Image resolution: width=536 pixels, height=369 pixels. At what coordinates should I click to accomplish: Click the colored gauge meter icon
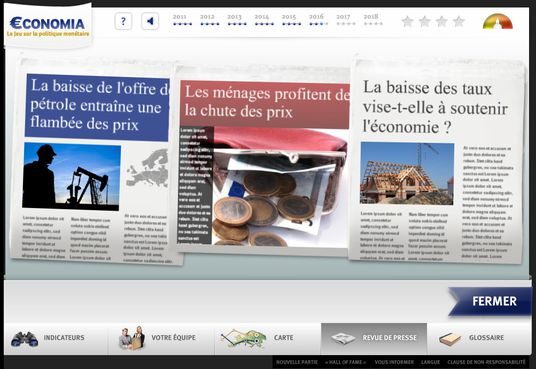(498, 22)
